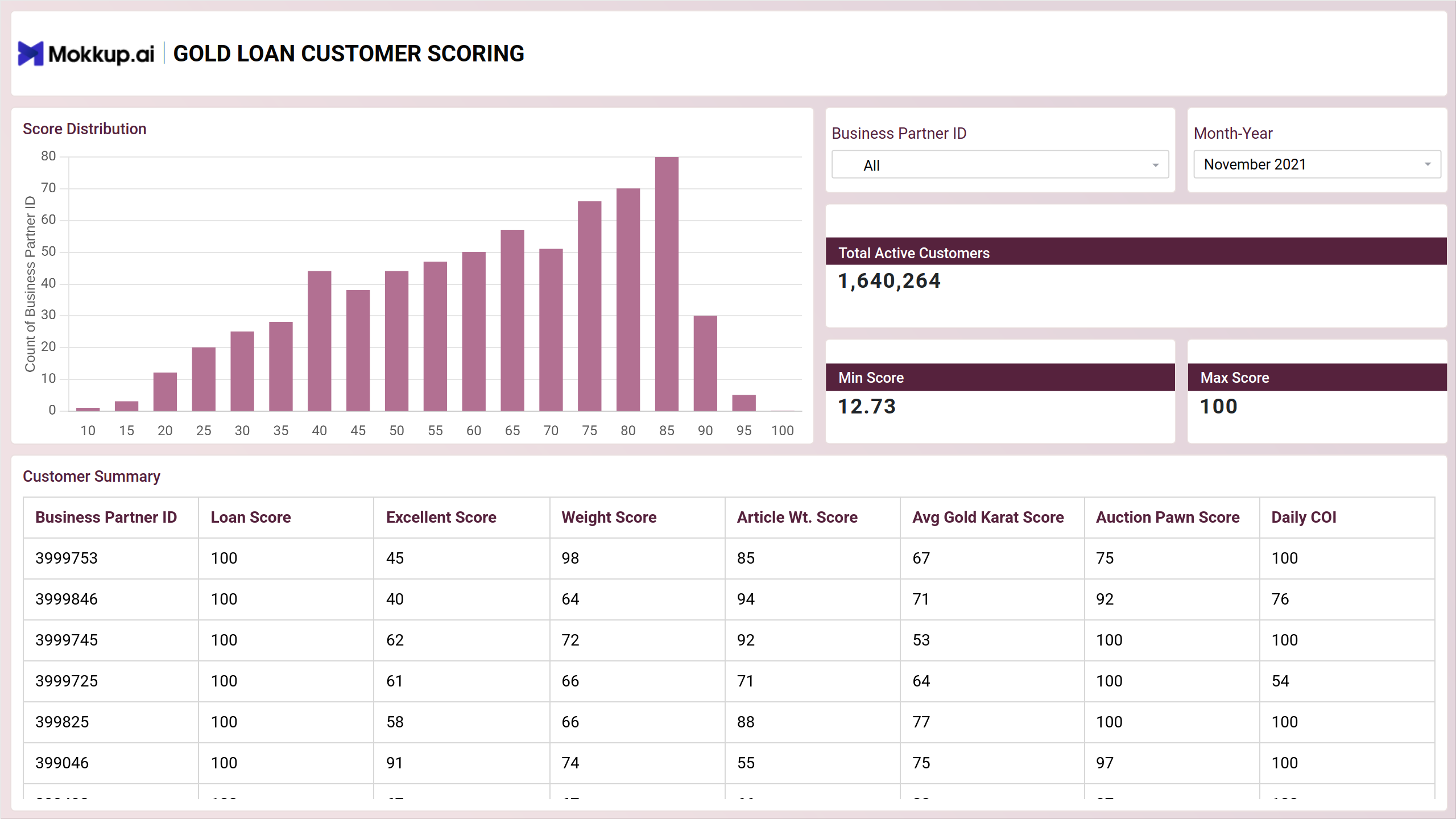
Task: Select the bar at score 45
Action: click(x=358, y=350)
